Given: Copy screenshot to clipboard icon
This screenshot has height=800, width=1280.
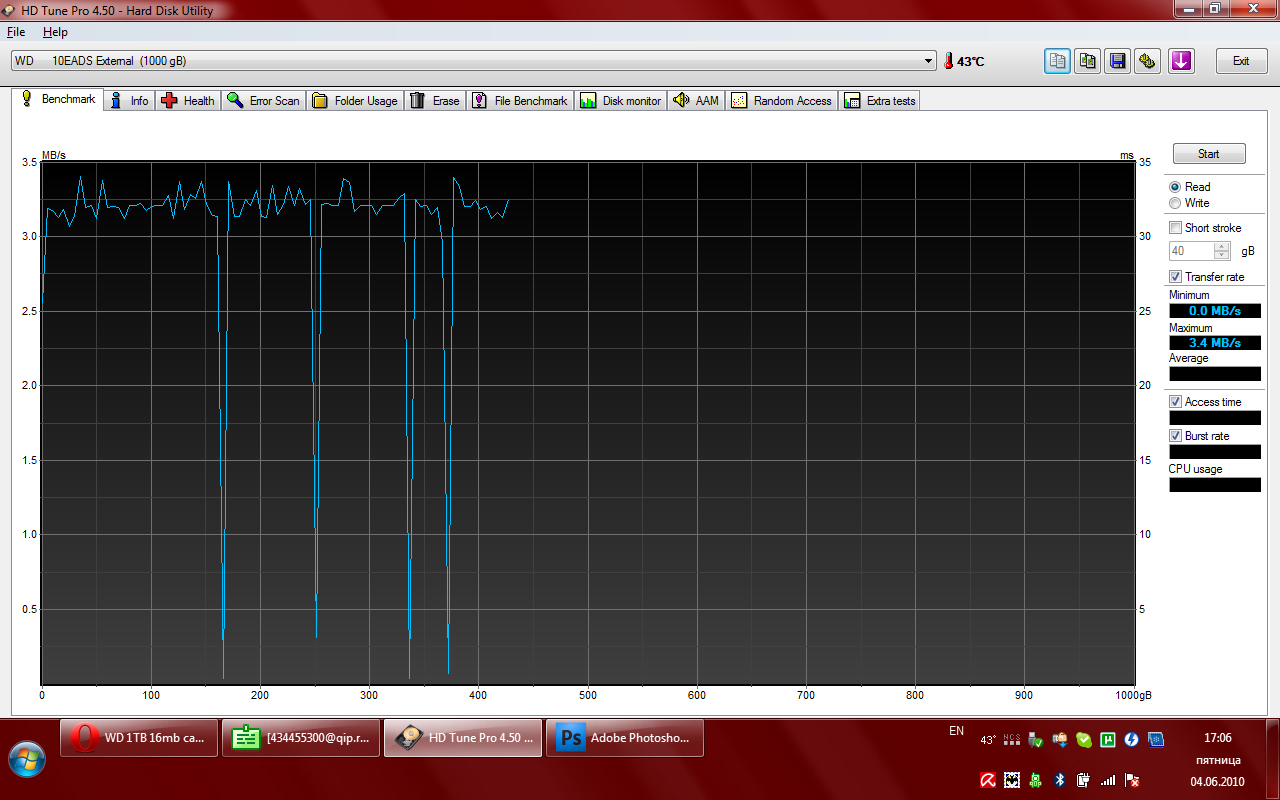Looking at the screenshot, I should pyautogui.click(x=1088, y=61).
